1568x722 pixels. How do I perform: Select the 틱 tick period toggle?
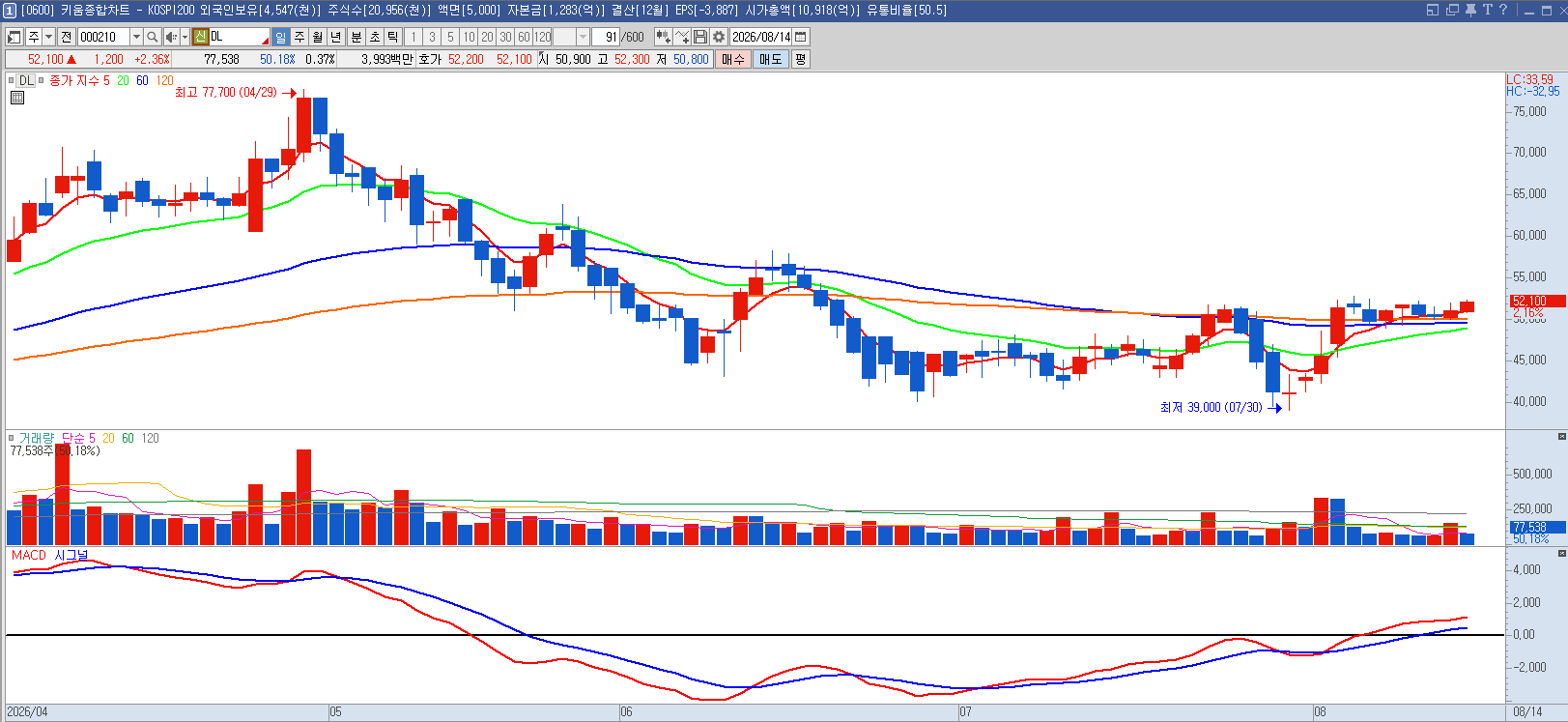[393, 37]
